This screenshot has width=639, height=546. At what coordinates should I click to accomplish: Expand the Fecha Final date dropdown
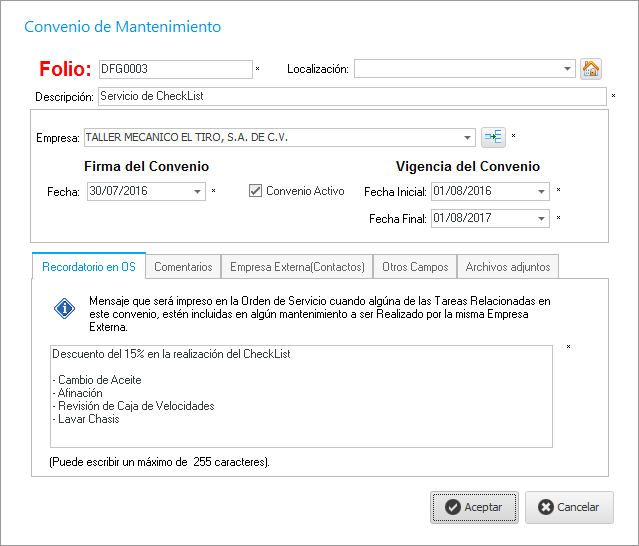coord(541,218)
